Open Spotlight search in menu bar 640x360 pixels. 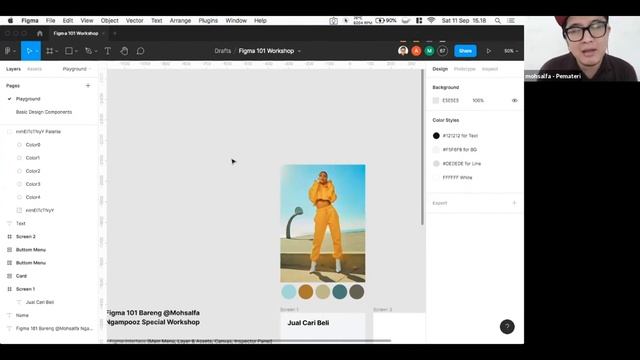pos(498,20)
